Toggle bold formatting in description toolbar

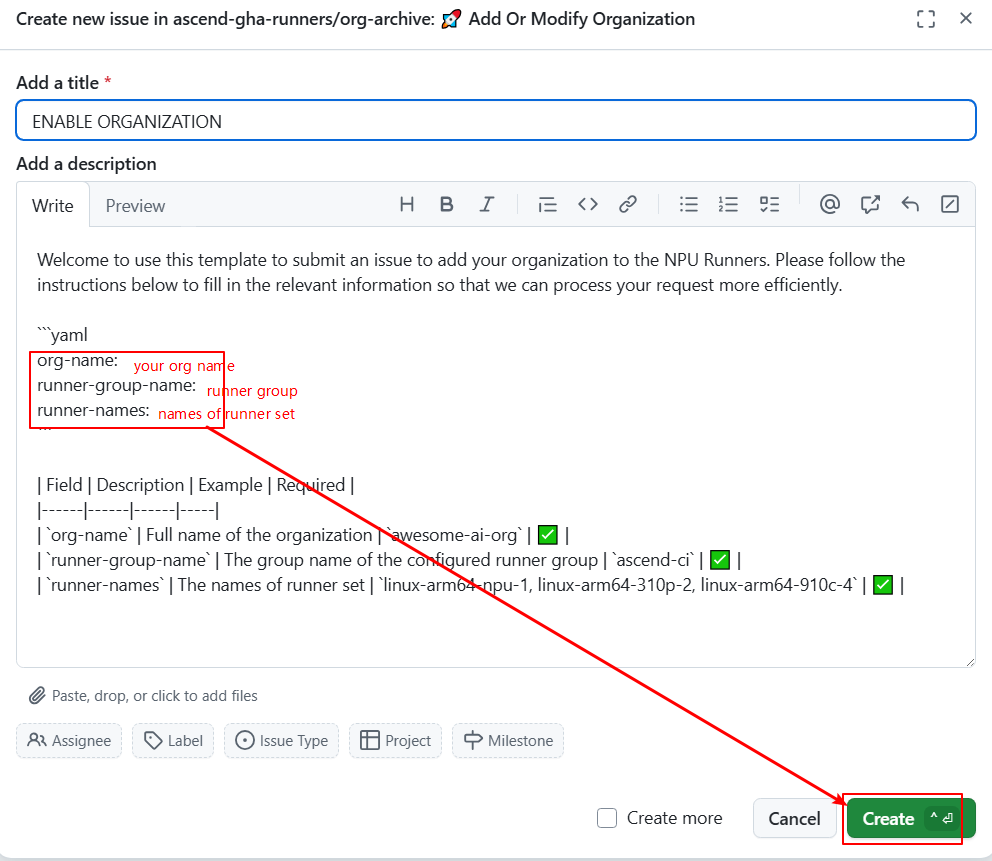[447, 204]
